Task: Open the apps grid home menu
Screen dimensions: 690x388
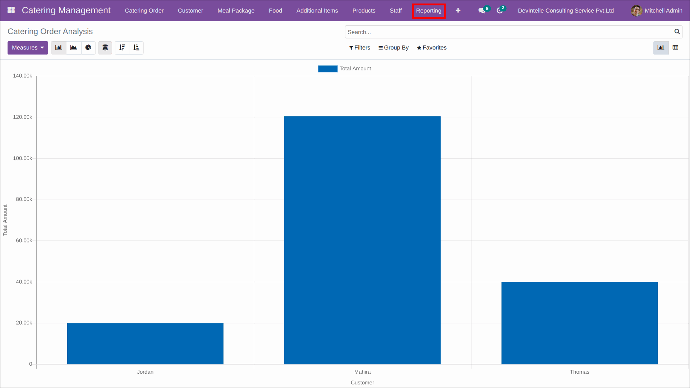Action: click(x=11, y=10)
